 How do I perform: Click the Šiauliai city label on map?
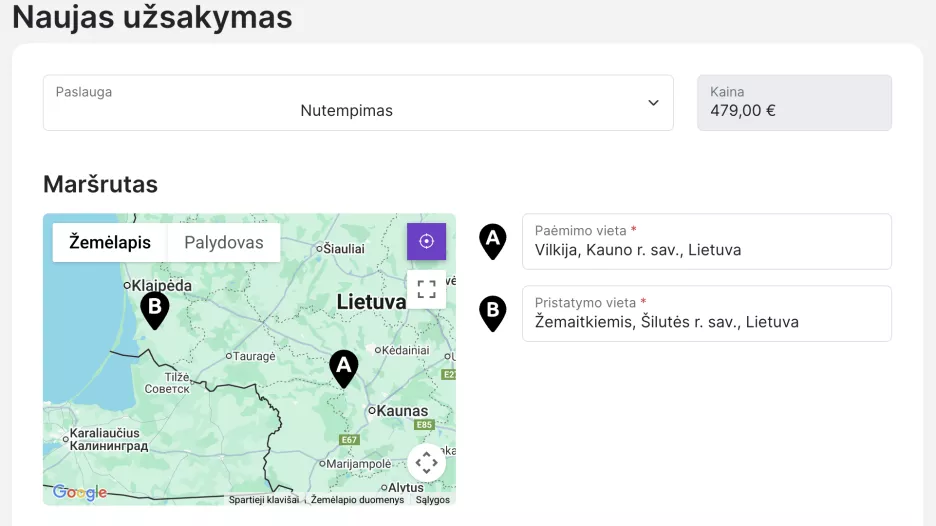(x=342, y=248)
